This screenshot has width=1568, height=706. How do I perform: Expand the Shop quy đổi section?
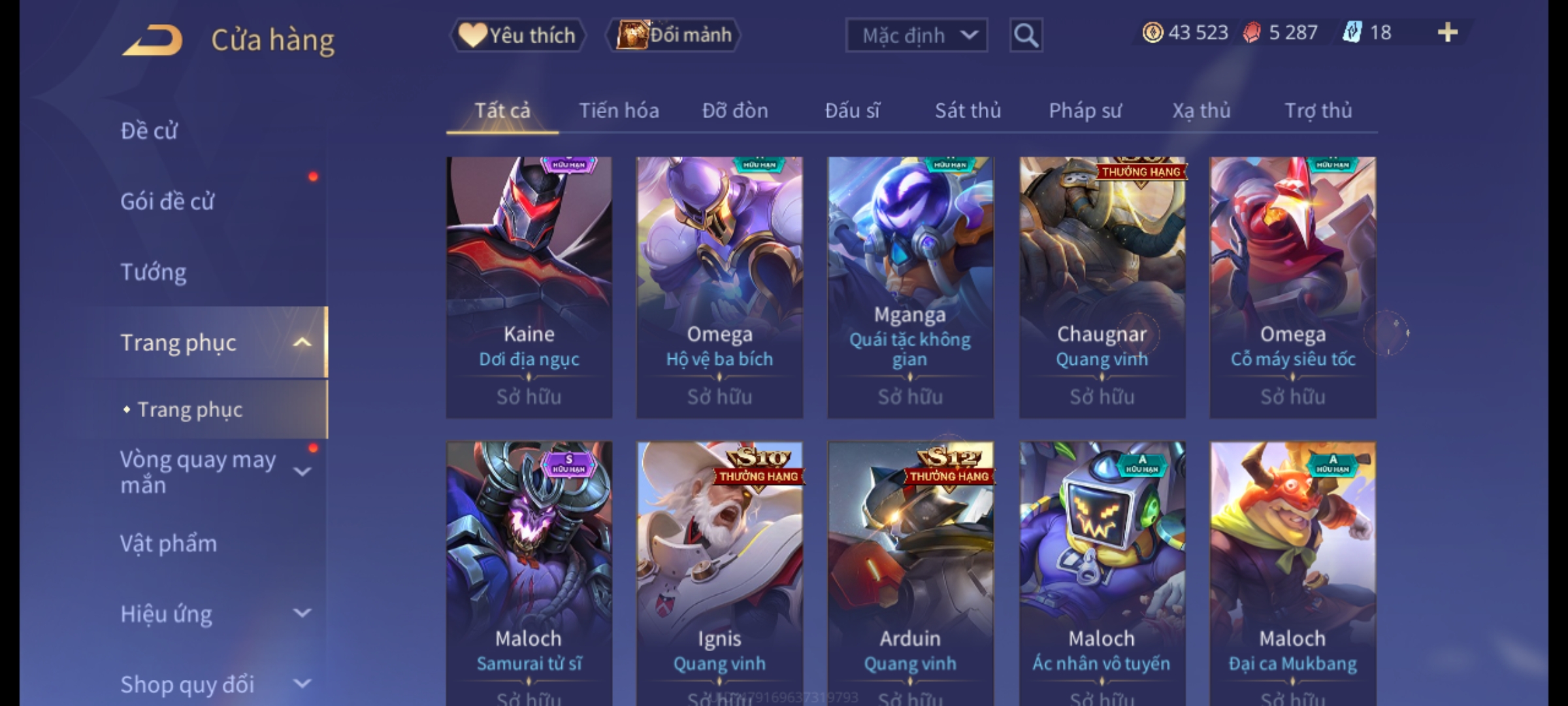coord(302,684)
